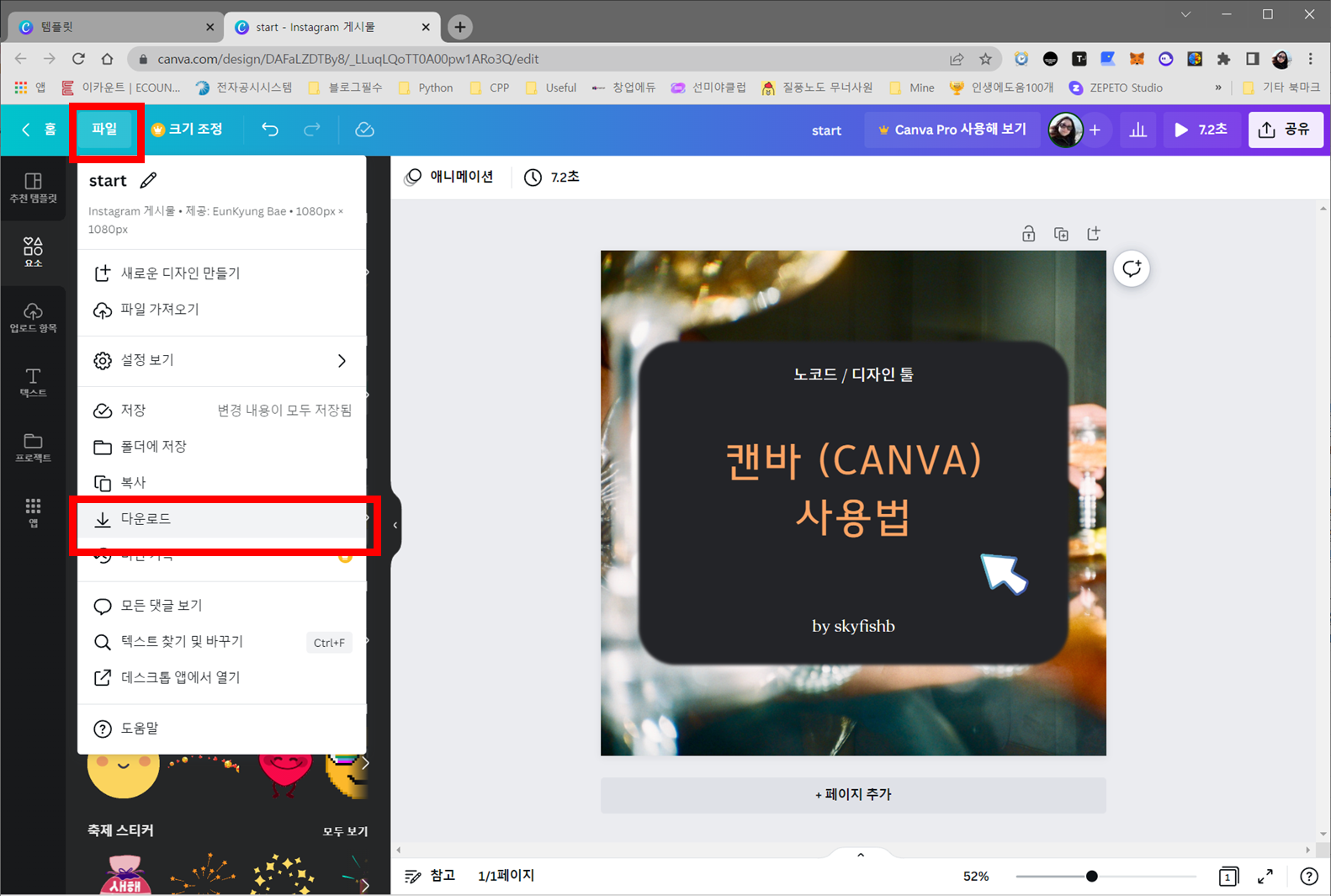Viewport: 1331px width, 896px height.
Task: Lock the page with lock icon
Action: pos(1028,234)
